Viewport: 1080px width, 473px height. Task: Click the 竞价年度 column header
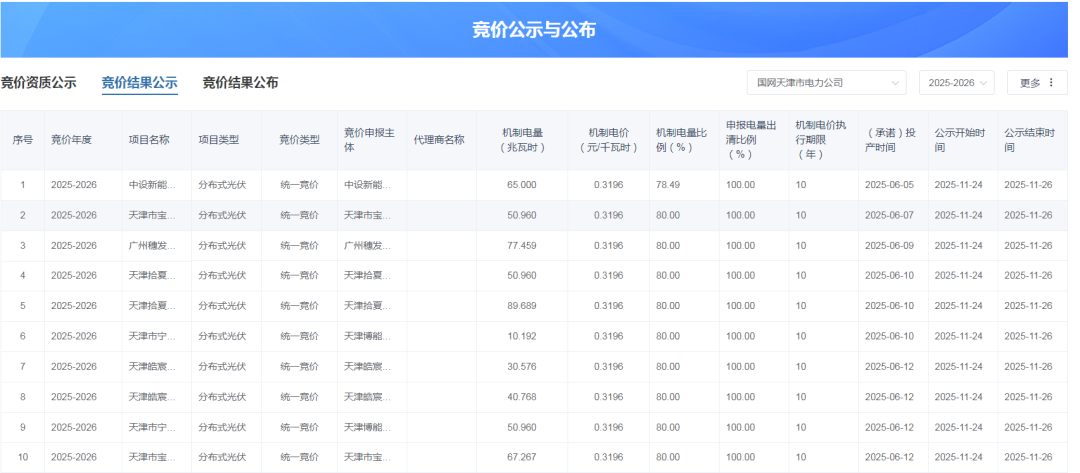click(72, 140)
